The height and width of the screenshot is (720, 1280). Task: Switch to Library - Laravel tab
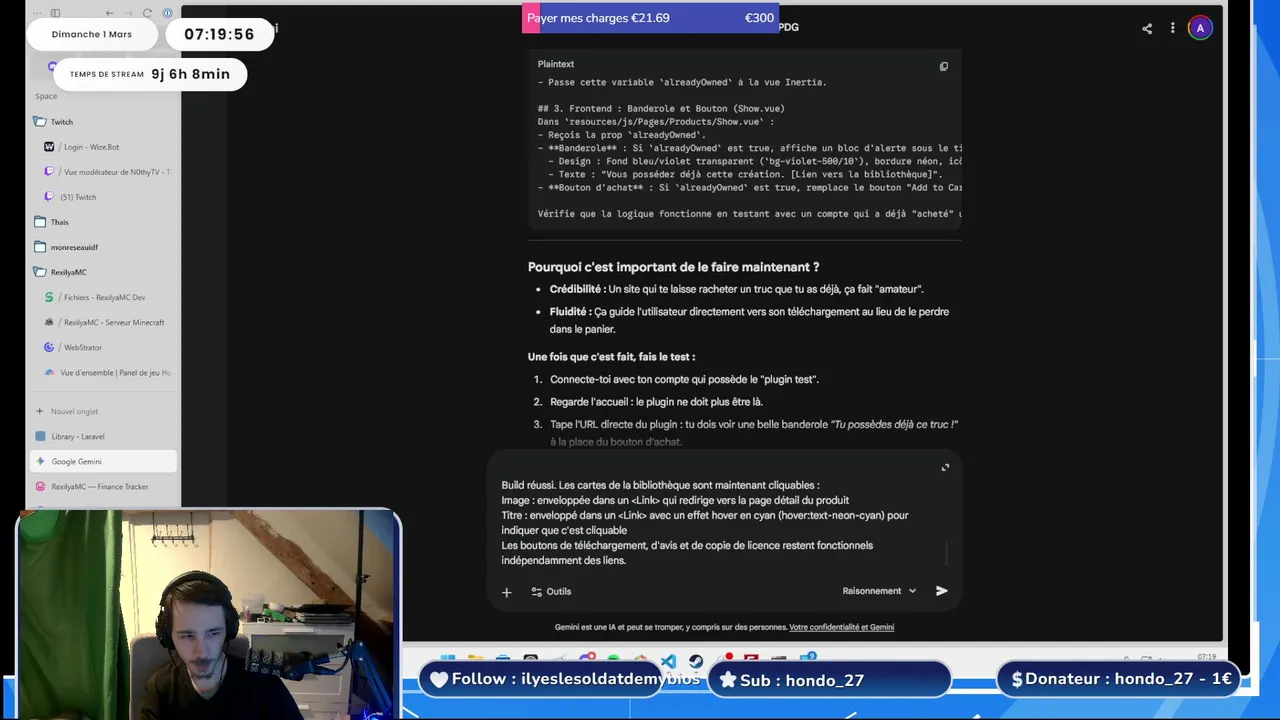tap(103, 436)
